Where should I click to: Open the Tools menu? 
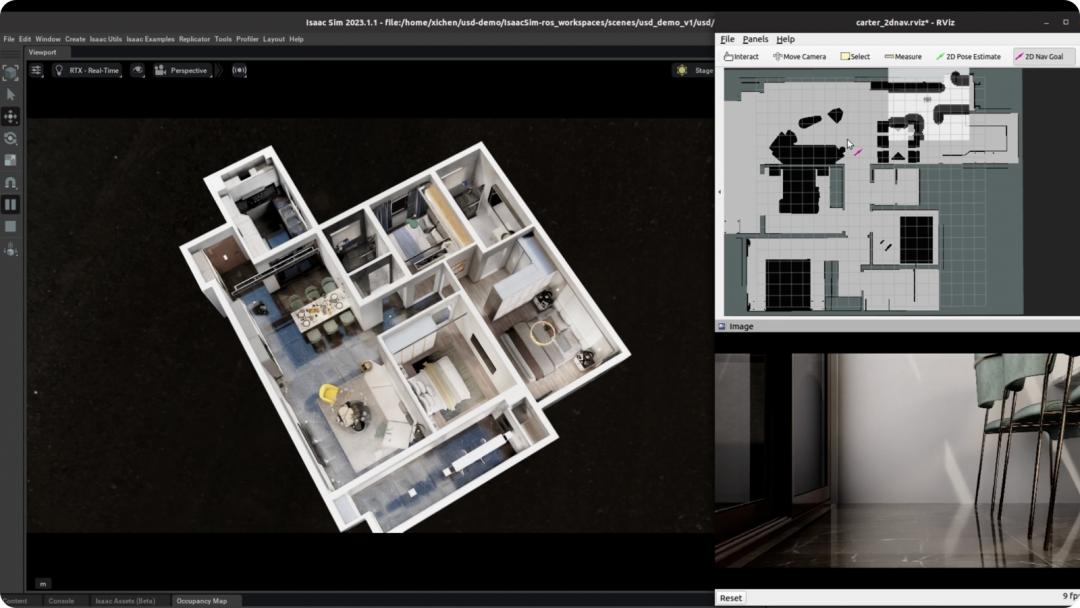(x=223, y=39)
